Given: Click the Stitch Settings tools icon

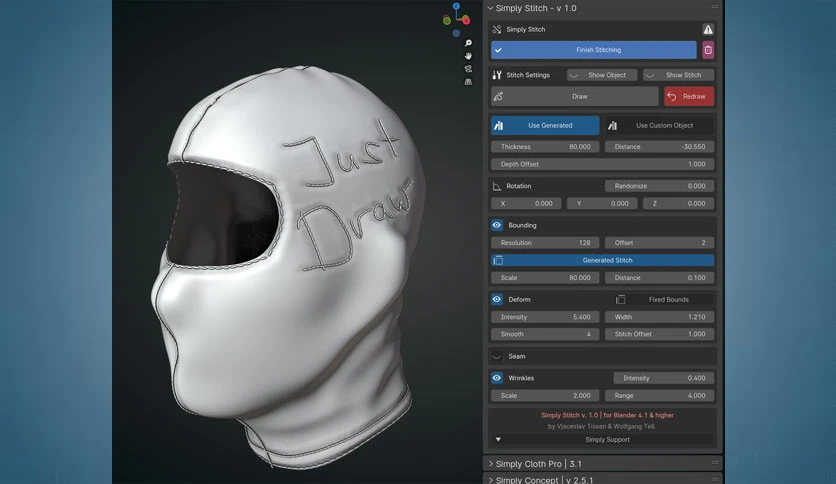Looking at the screenshot, I should tap(497, 75).
